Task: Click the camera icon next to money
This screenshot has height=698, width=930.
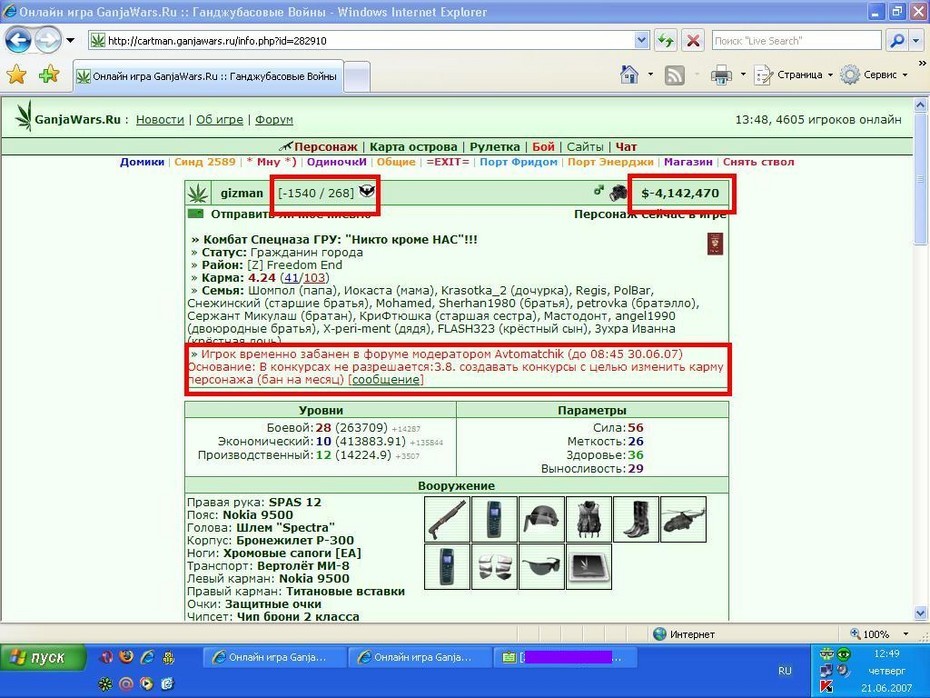Action: coord(619,193)
